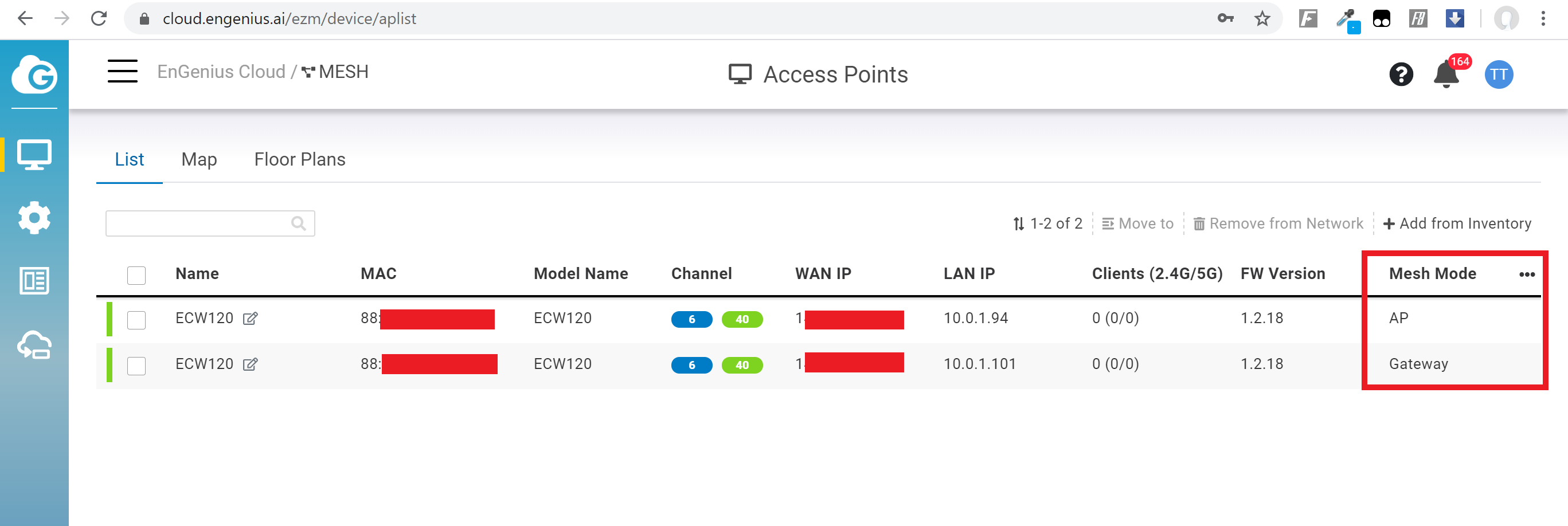
Task: Open the help question mark icon
Action: [1401, 75]
